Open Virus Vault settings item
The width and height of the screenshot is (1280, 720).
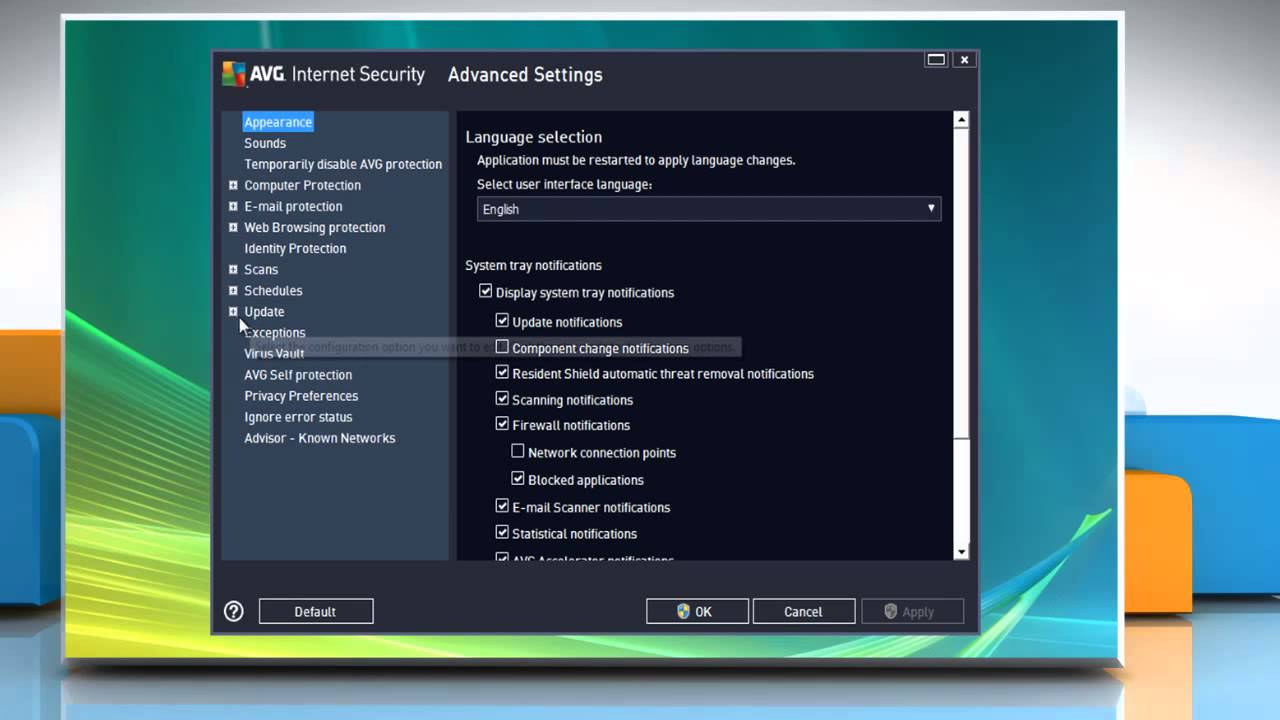(274, 353)
